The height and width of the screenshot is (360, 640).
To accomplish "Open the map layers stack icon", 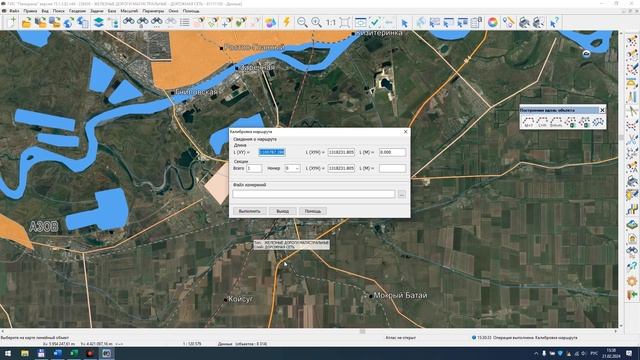I will 98,22.
